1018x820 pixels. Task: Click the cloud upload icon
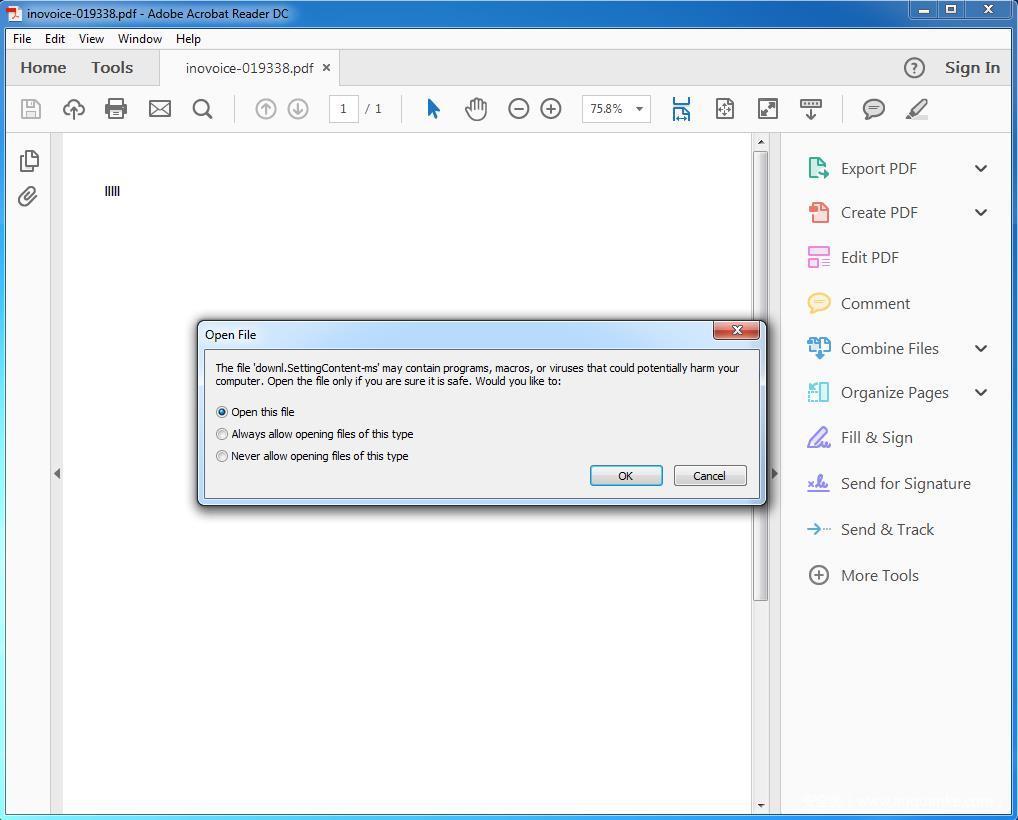[74, 108]
